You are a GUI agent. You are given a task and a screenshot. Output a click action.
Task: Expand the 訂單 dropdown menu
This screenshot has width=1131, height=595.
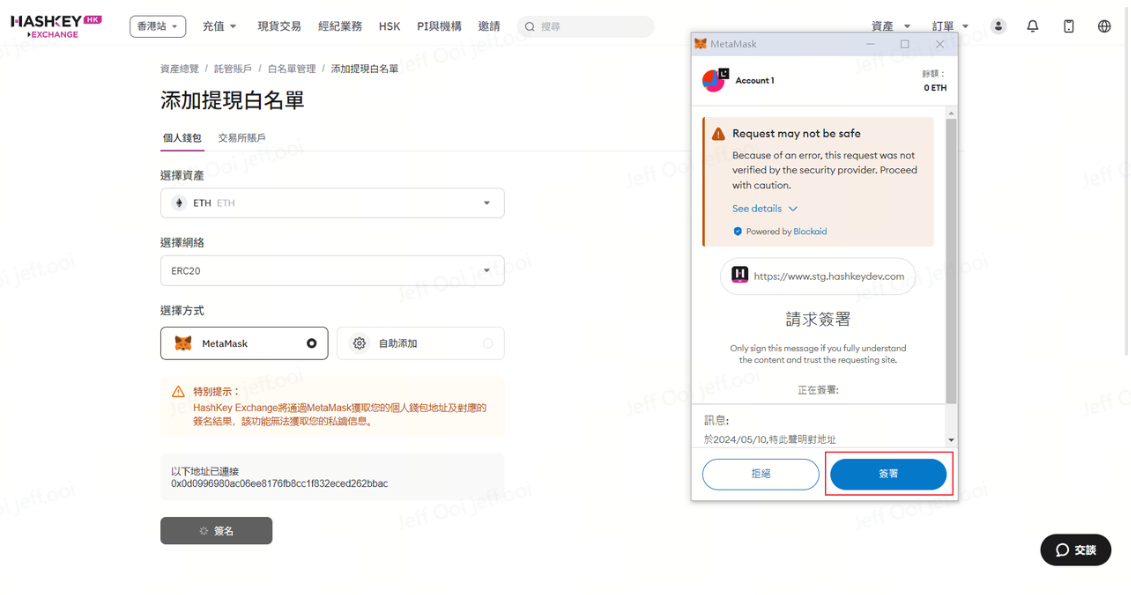pos(950,27)
